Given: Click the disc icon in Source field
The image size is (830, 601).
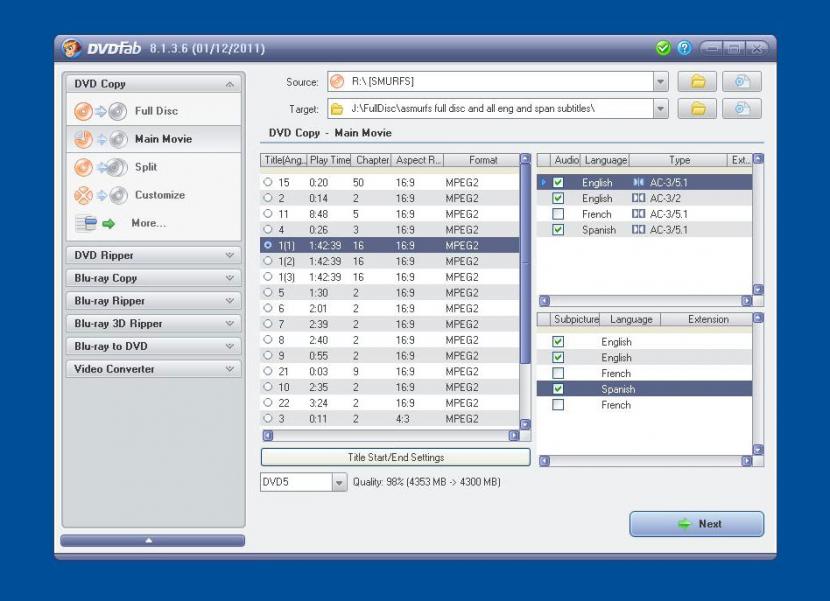Looking at the screenshot, I should click(337, 82).
